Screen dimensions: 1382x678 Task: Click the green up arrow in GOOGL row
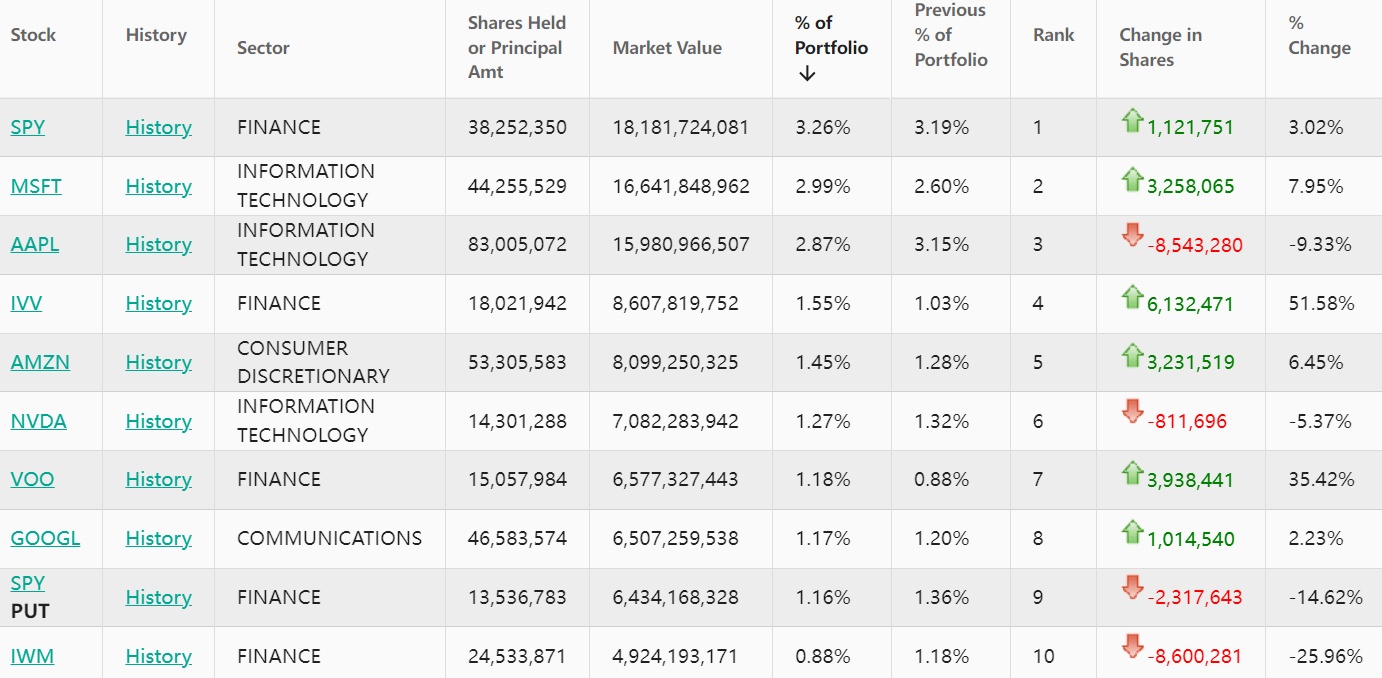pyautogui.click(x=1132, y=533)
